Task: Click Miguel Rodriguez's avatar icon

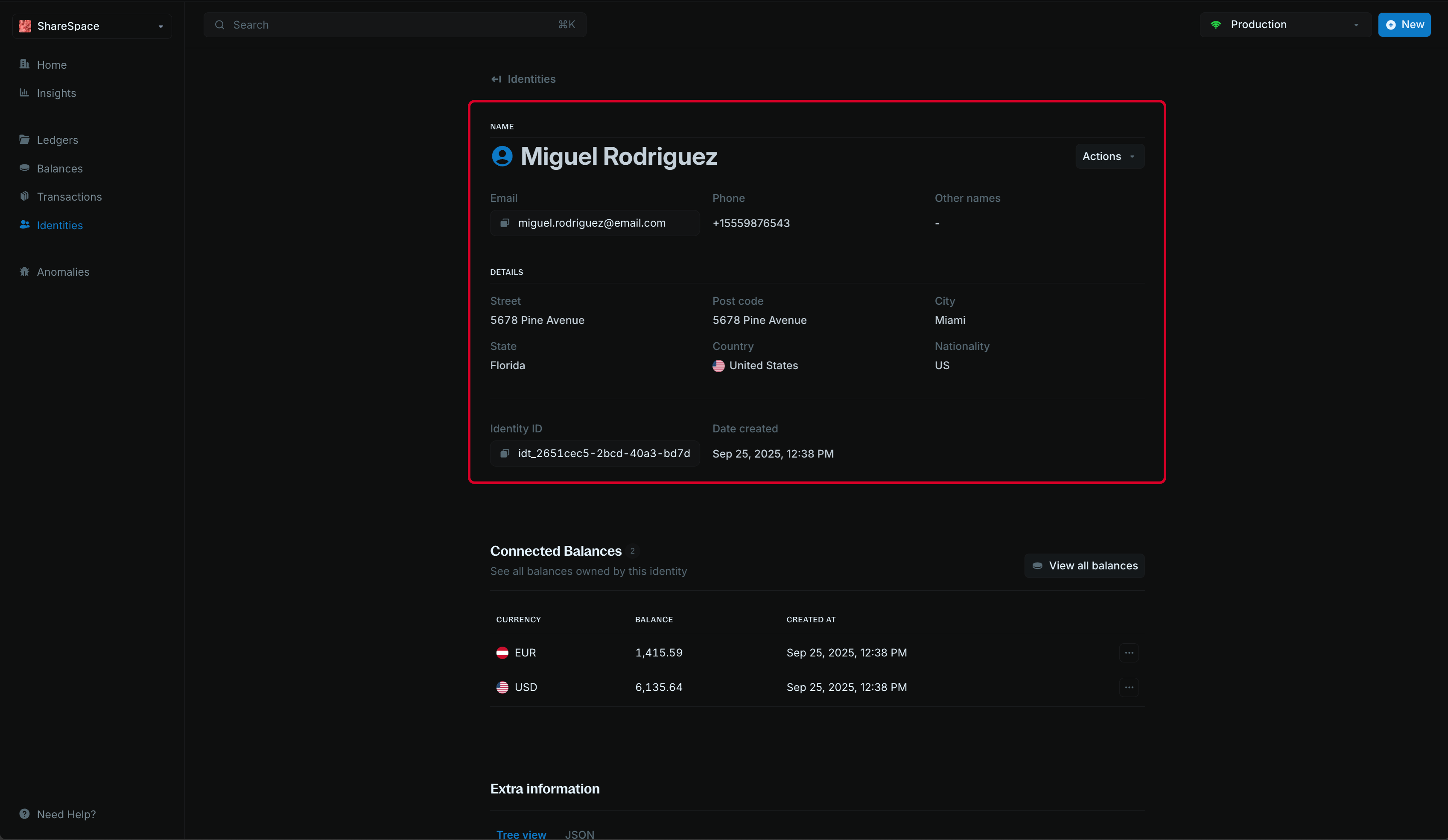Action: 502,156
